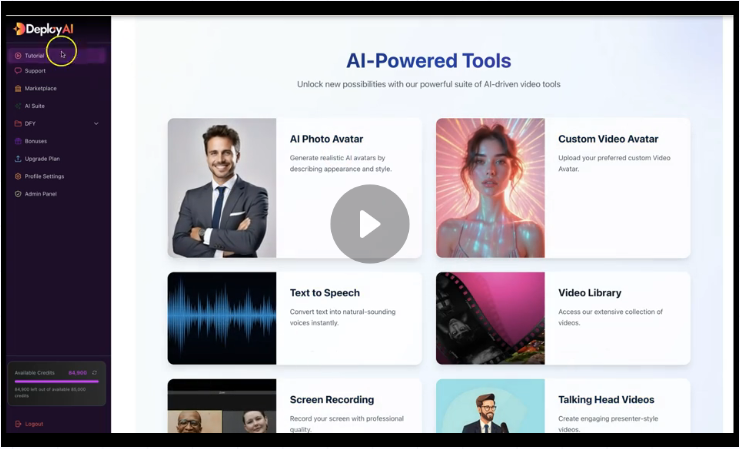Expand the DFY submenu chevron
The width and height of the screenshot is (740, 449).
point(96,123)
